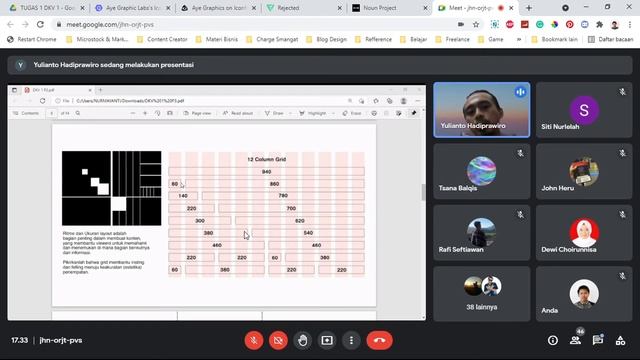Viewport: 640px width, 360px height.
Task: Bookmark this page with star icon
Action: (476, 24)
